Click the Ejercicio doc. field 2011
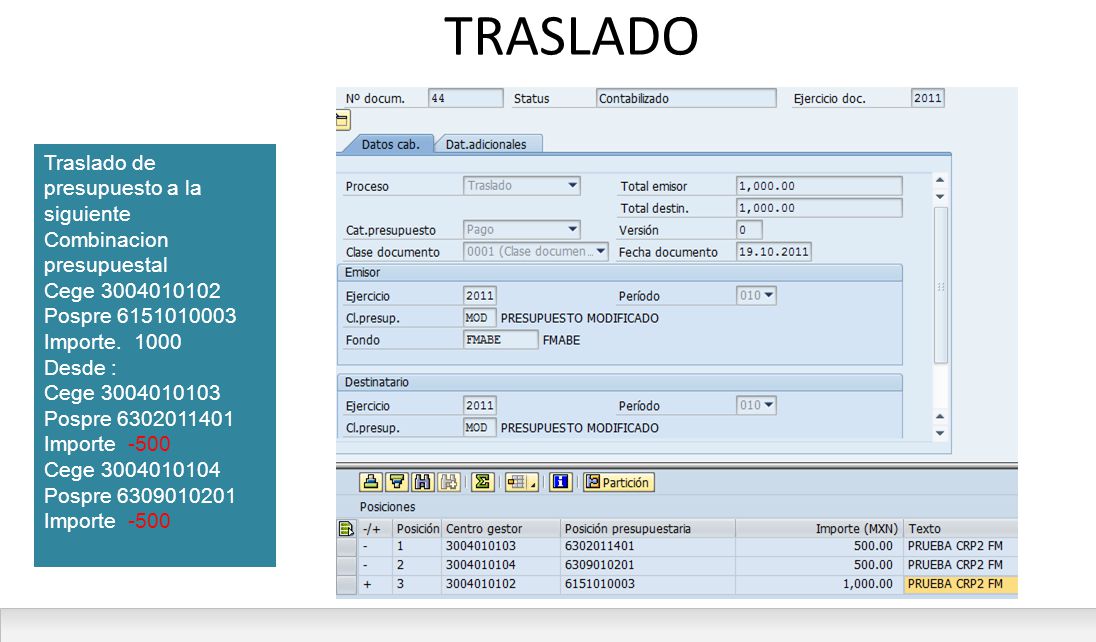 click(928, 98)
